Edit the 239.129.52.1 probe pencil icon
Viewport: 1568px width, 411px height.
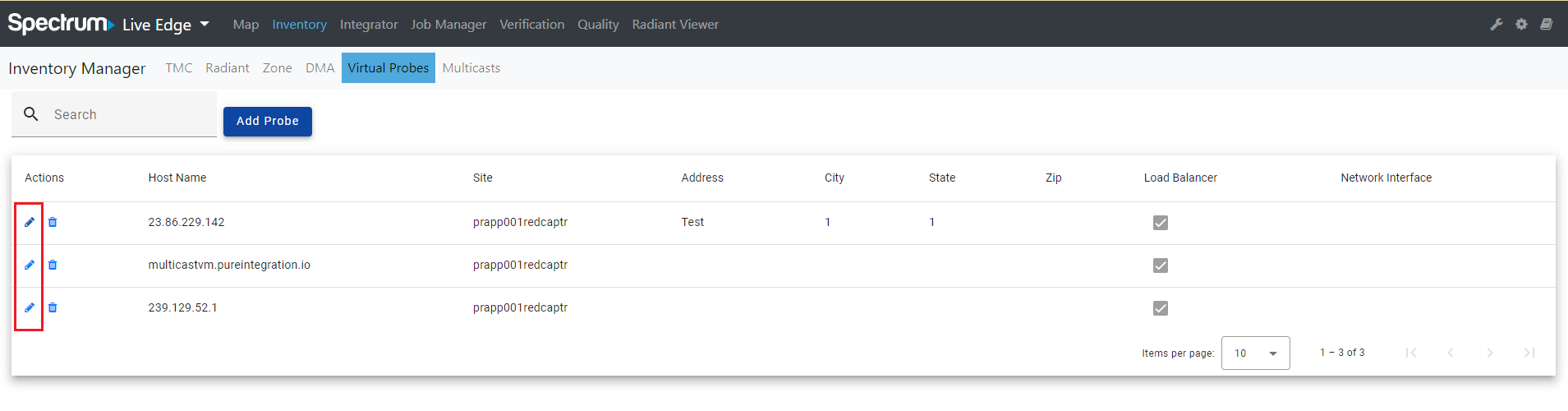click(30, 307)
